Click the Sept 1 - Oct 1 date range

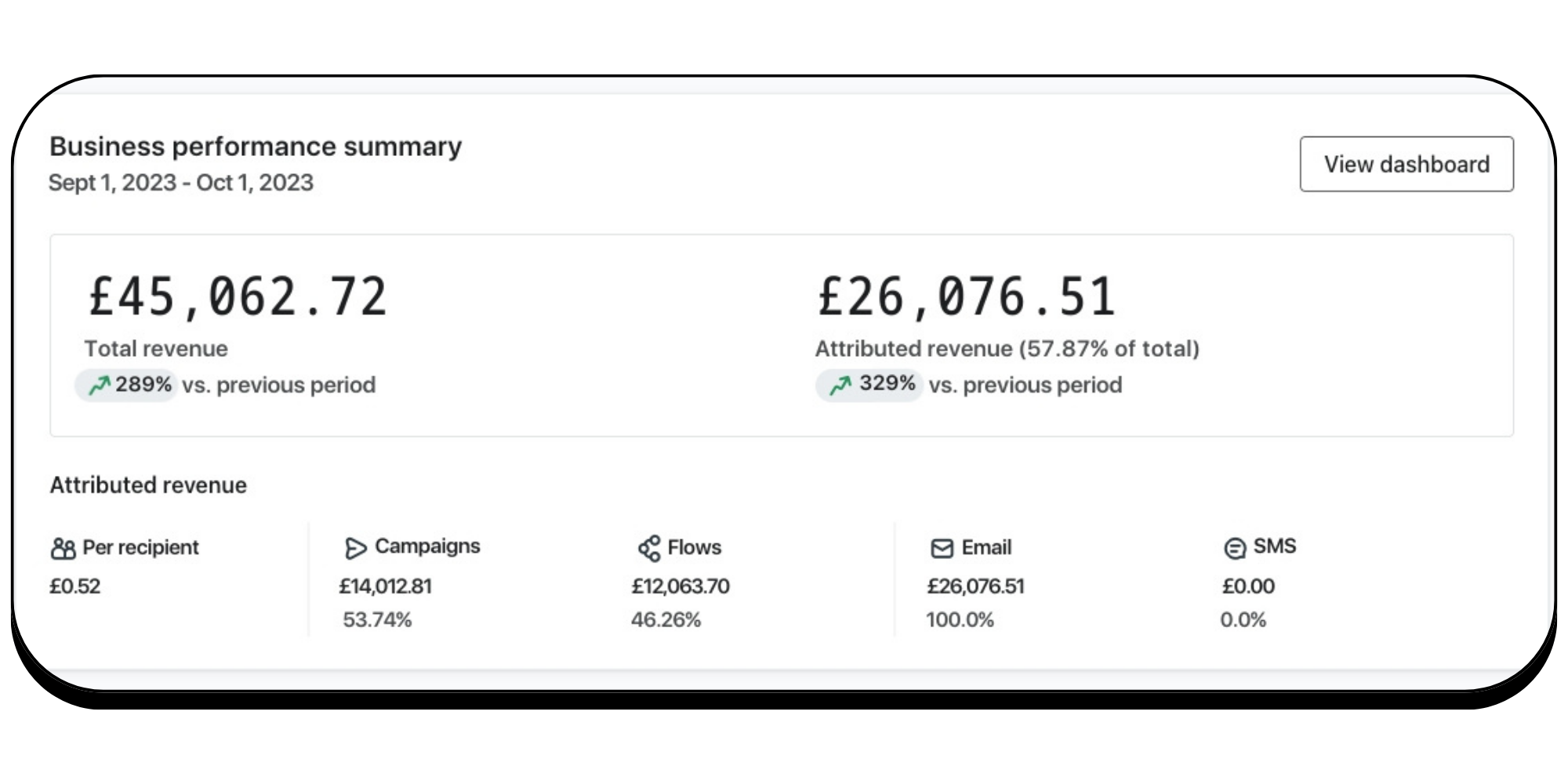point(181,183)
